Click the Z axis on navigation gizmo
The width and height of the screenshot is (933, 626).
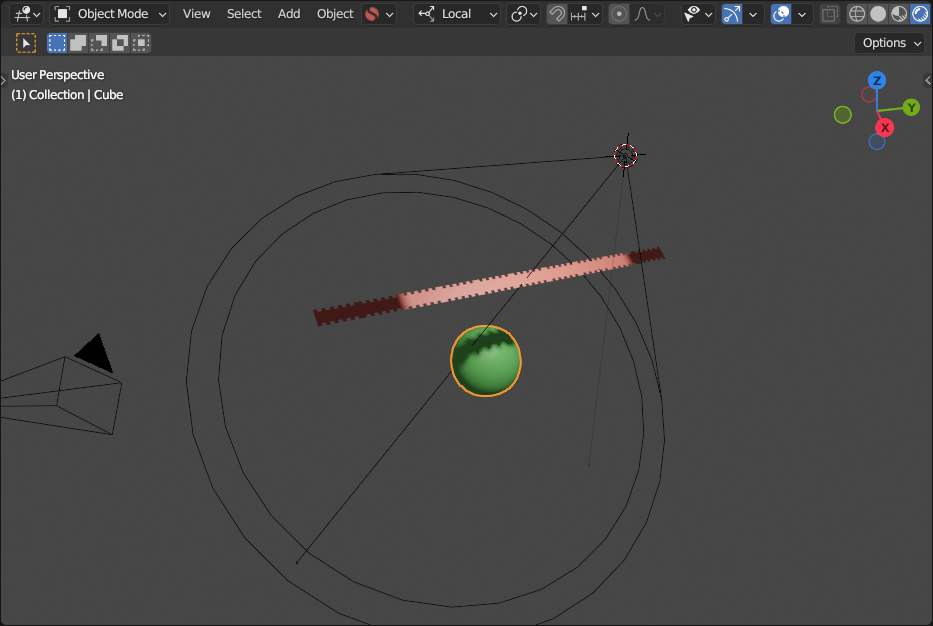coord(876,80)
